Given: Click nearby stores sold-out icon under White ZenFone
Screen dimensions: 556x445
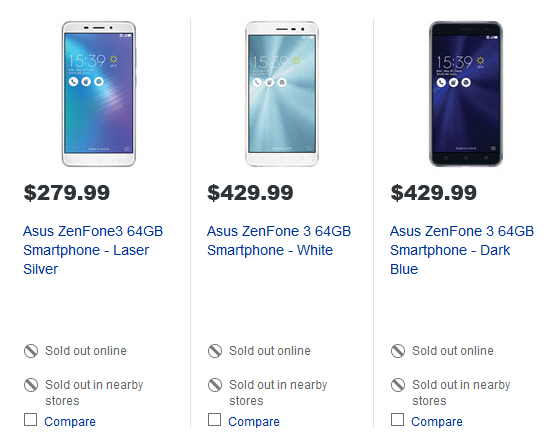Looking at the screenshot, I should 215,385.
